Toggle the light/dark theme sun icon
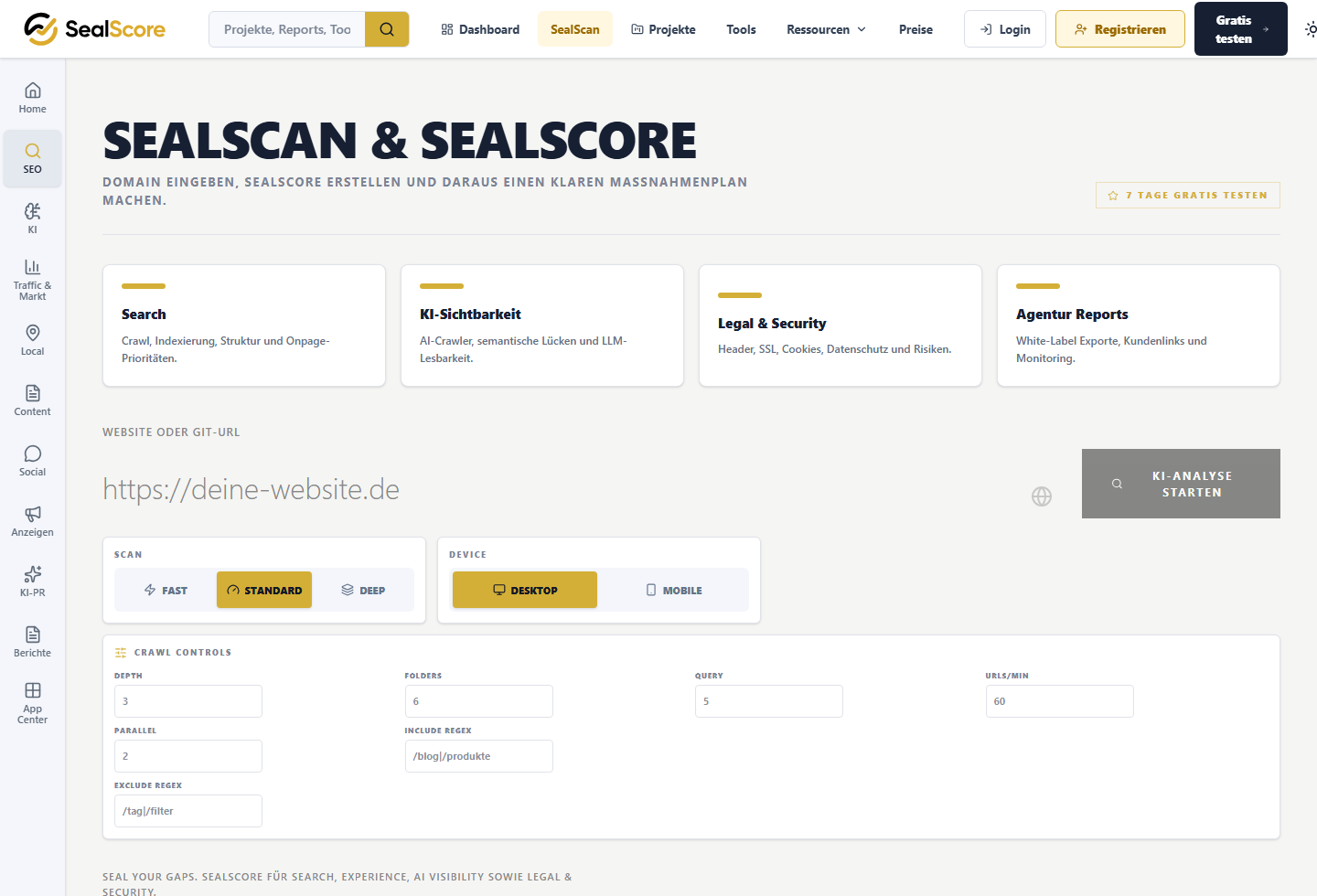1317x896 pixels. (x=1311, y=29)
